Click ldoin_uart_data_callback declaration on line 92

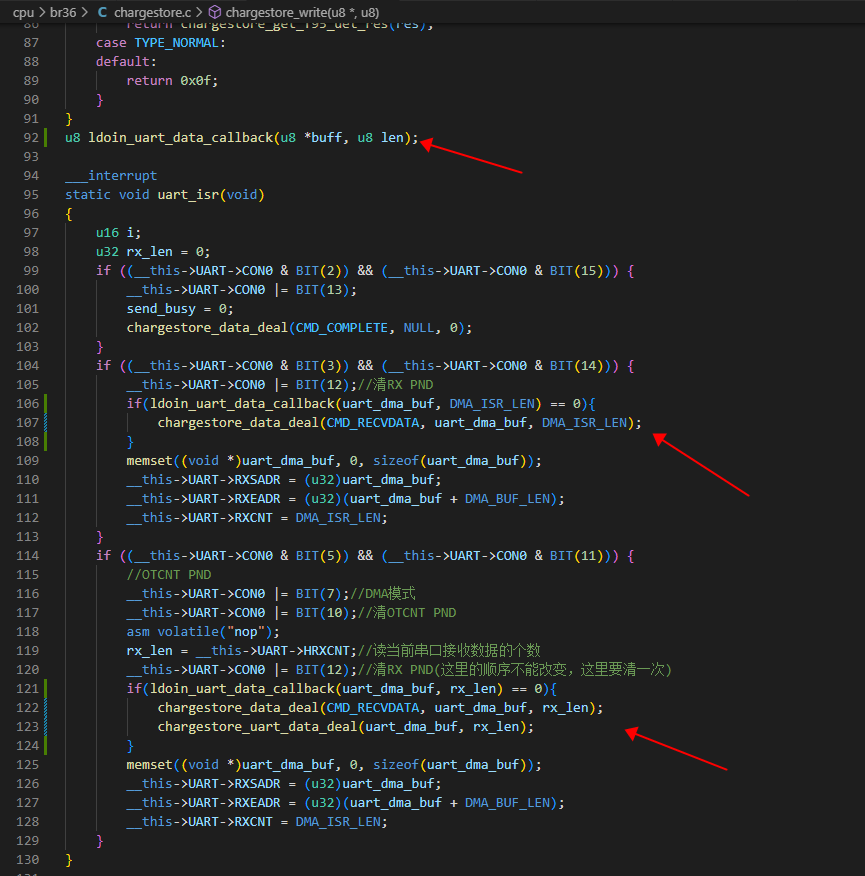pos(180,137)
